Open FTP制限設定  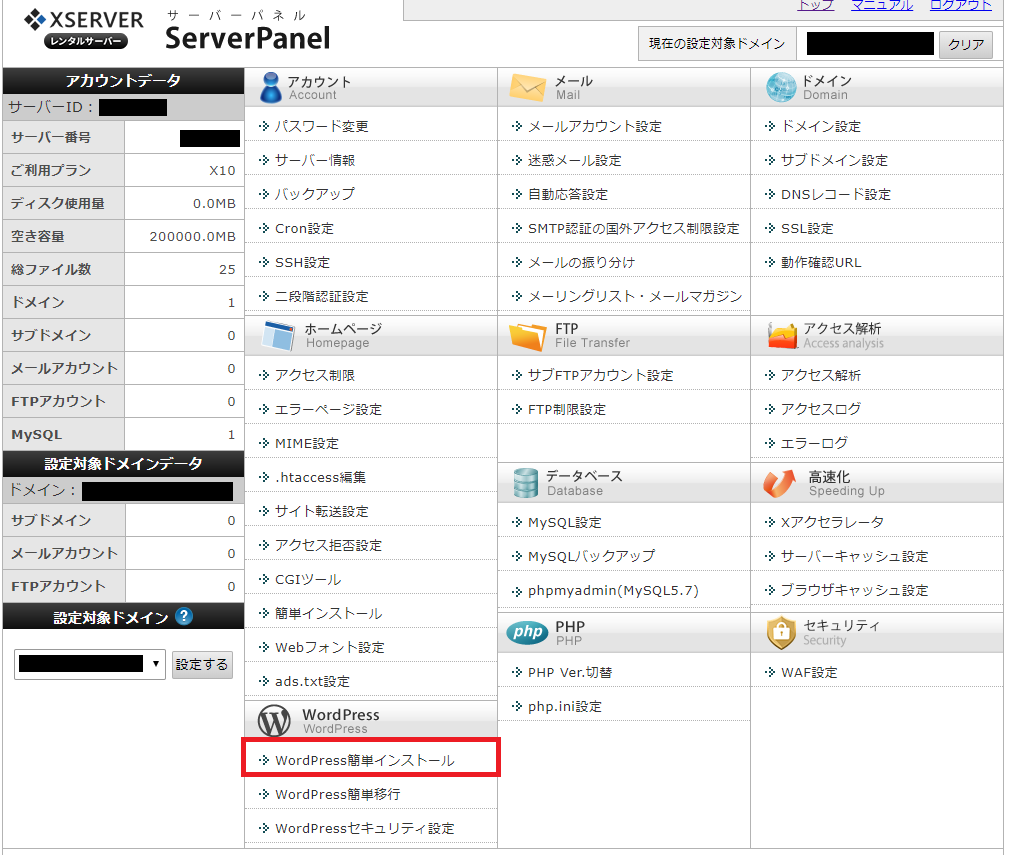point(567,409)
